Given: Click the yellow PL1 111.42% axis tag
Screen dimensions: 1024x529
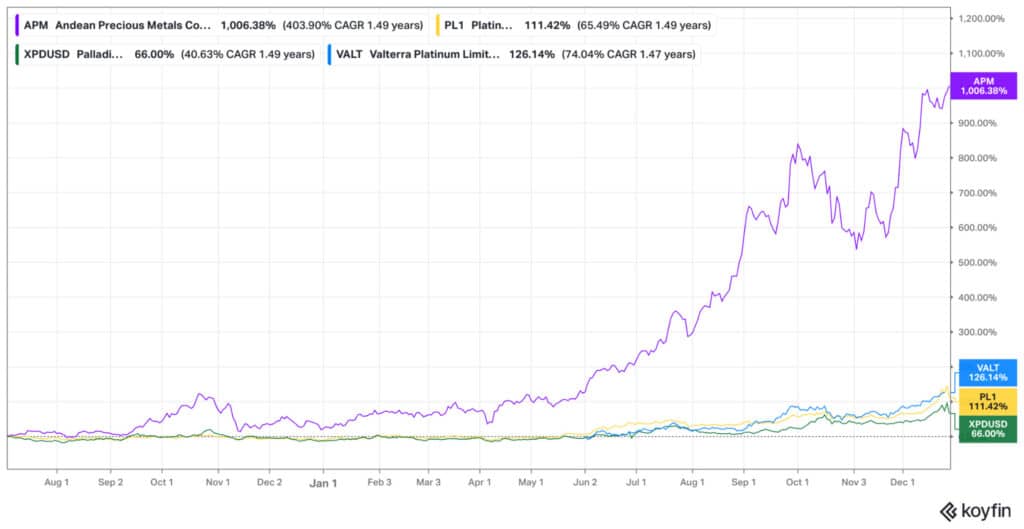Looking at the screenshot, I should [987, 402].
